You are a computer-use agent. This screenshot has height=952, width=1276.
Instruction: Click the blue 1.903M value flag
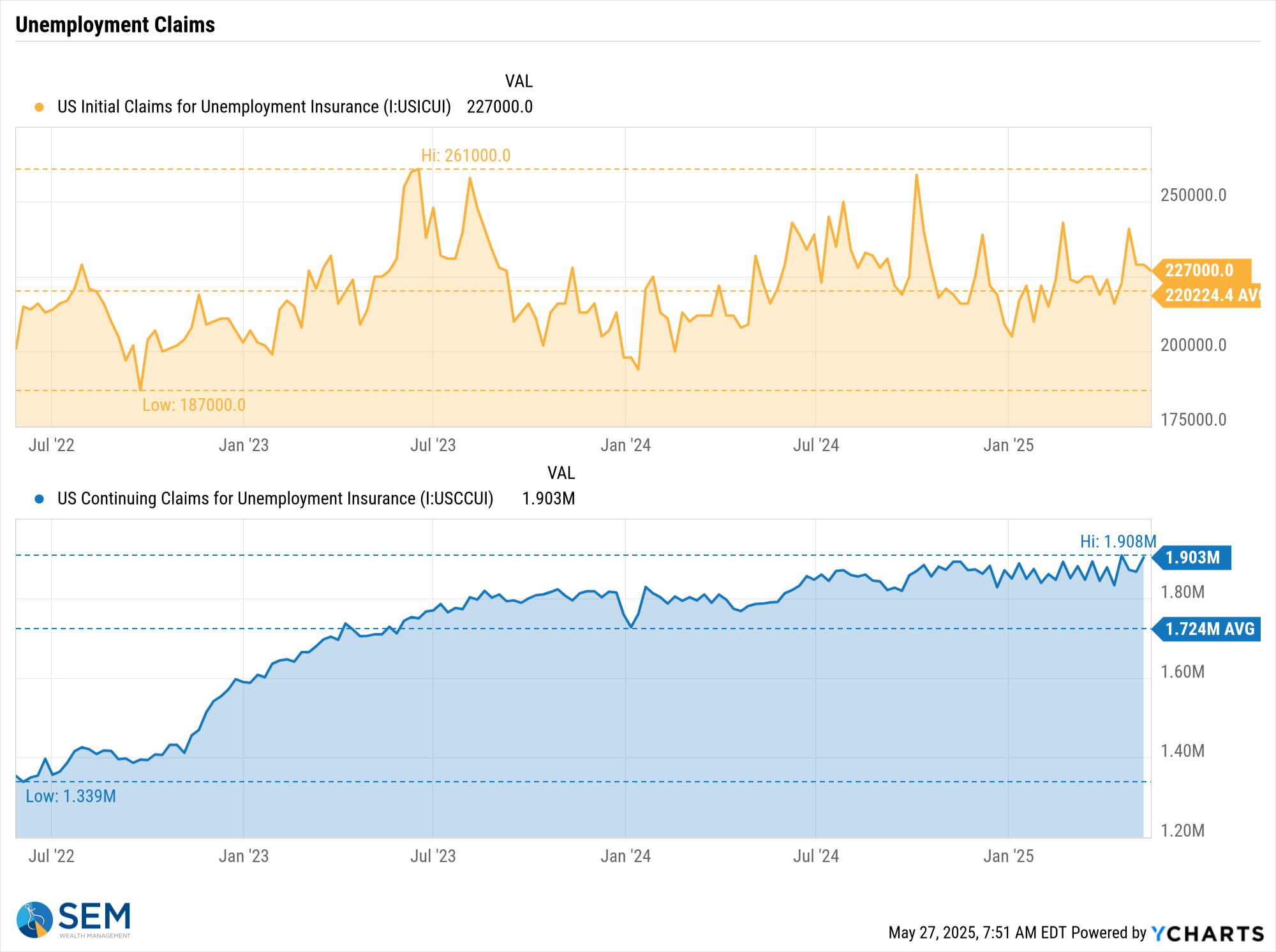(x=1193, y=558)
